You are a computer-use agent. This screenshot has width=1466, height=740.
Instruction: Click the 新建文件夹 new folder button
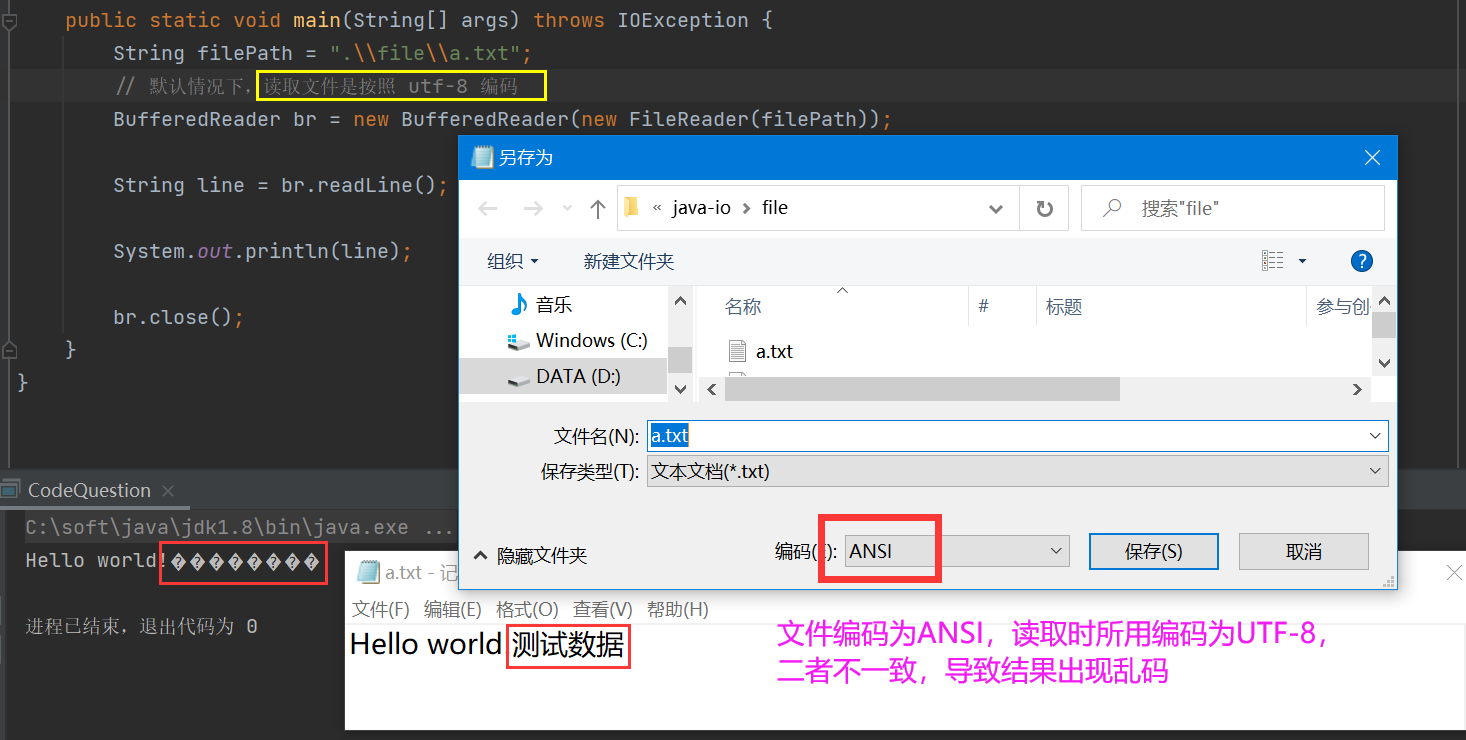tap(628, 261)
